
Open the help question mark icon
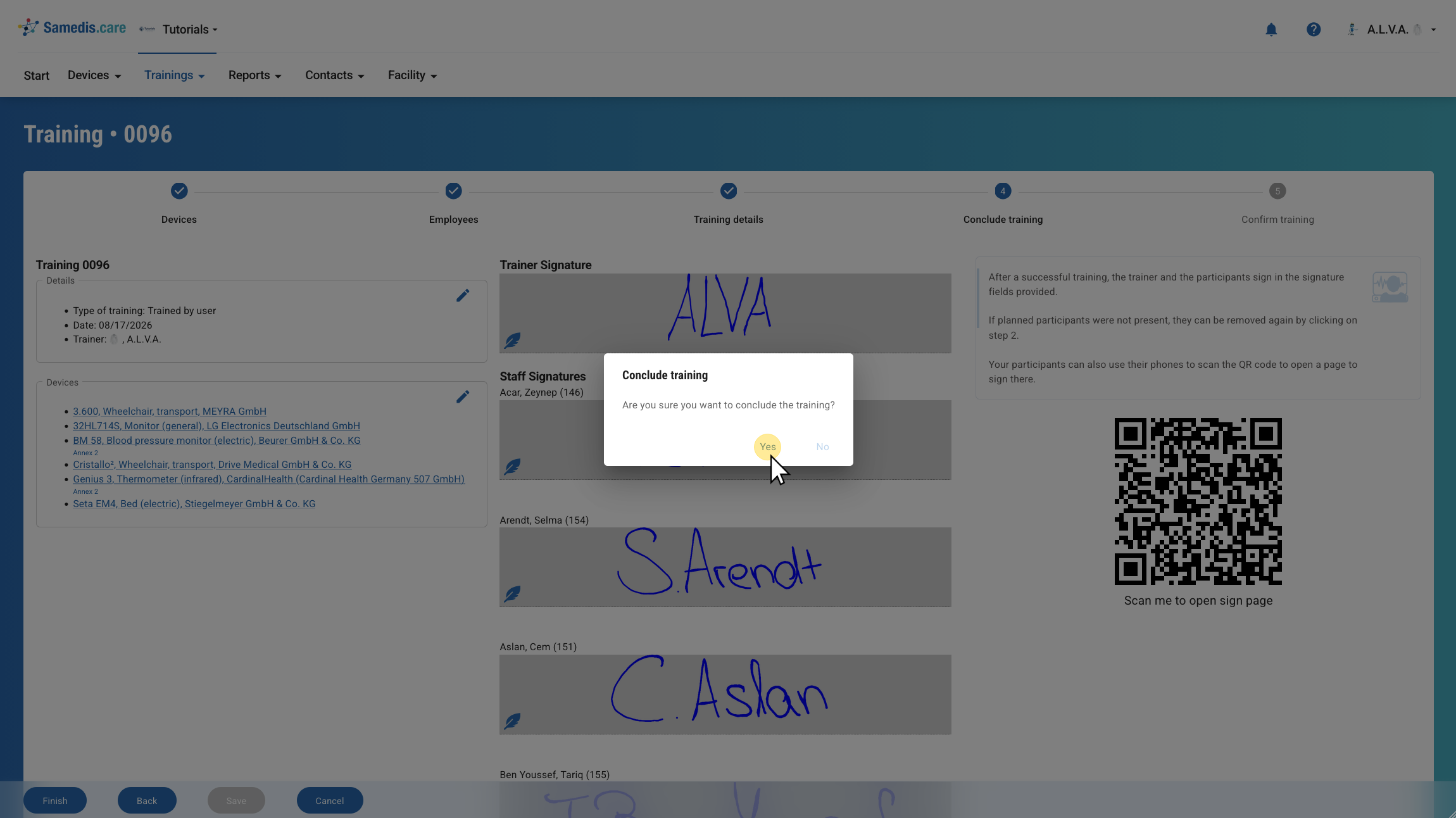(1314, 30)
